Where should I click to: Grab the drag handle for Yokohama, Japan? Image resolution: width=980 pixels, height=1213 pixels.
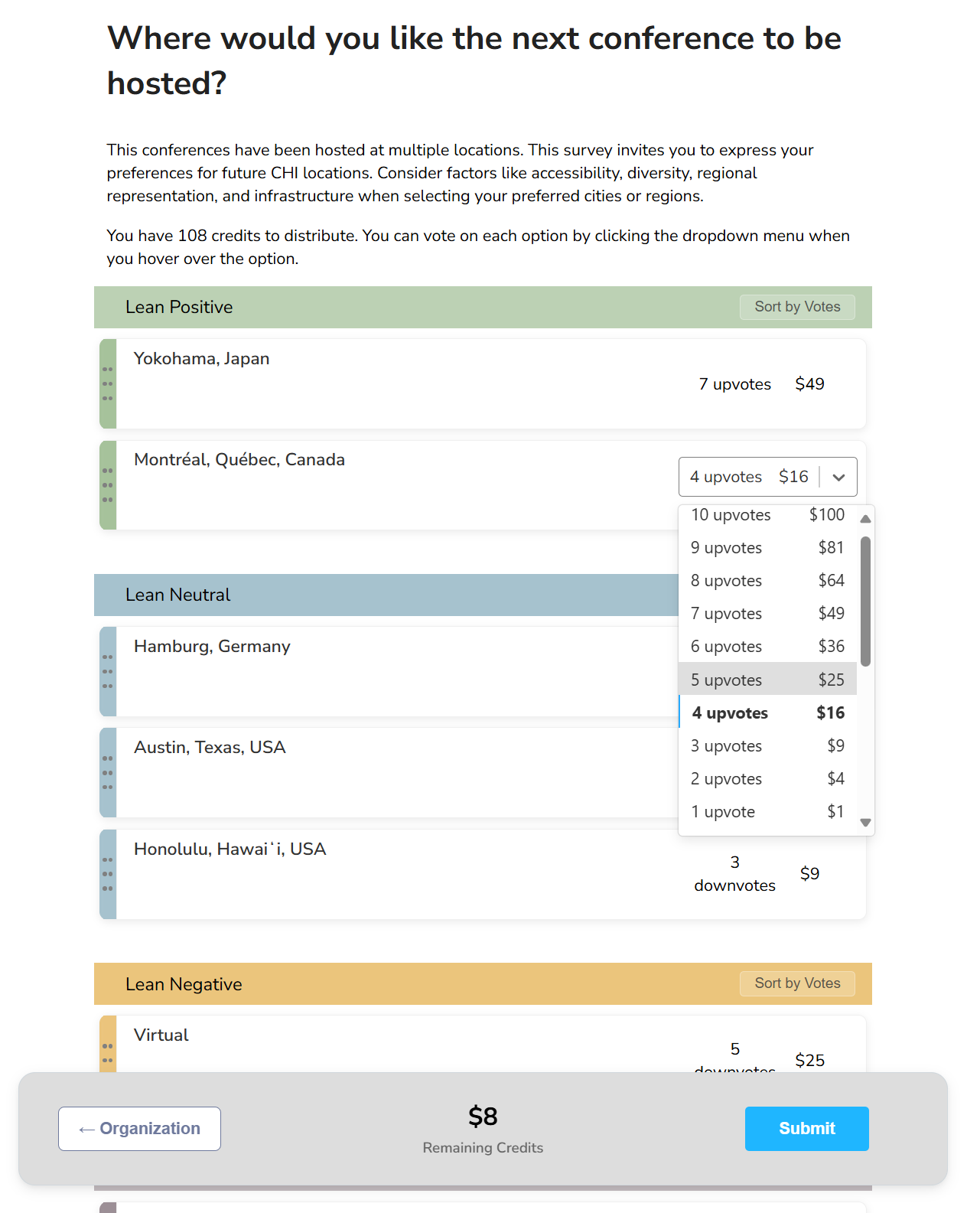108,383
